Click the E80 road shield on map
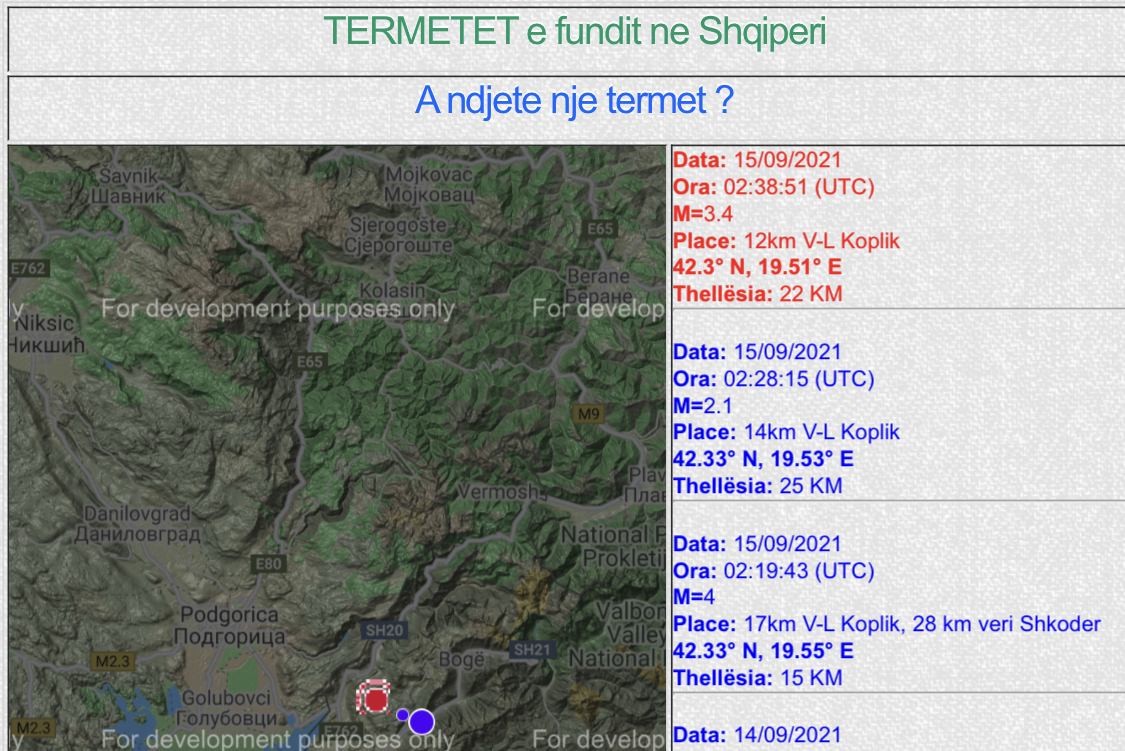Image resolution: width=1125 pixels, height=751 pixels. (x=269, y=565)
